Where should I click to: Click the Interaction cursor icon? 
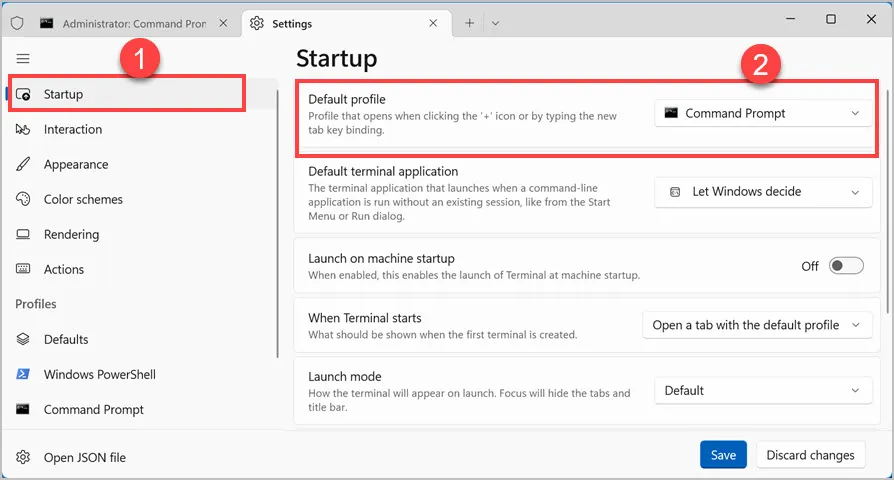tap(23, 129)
